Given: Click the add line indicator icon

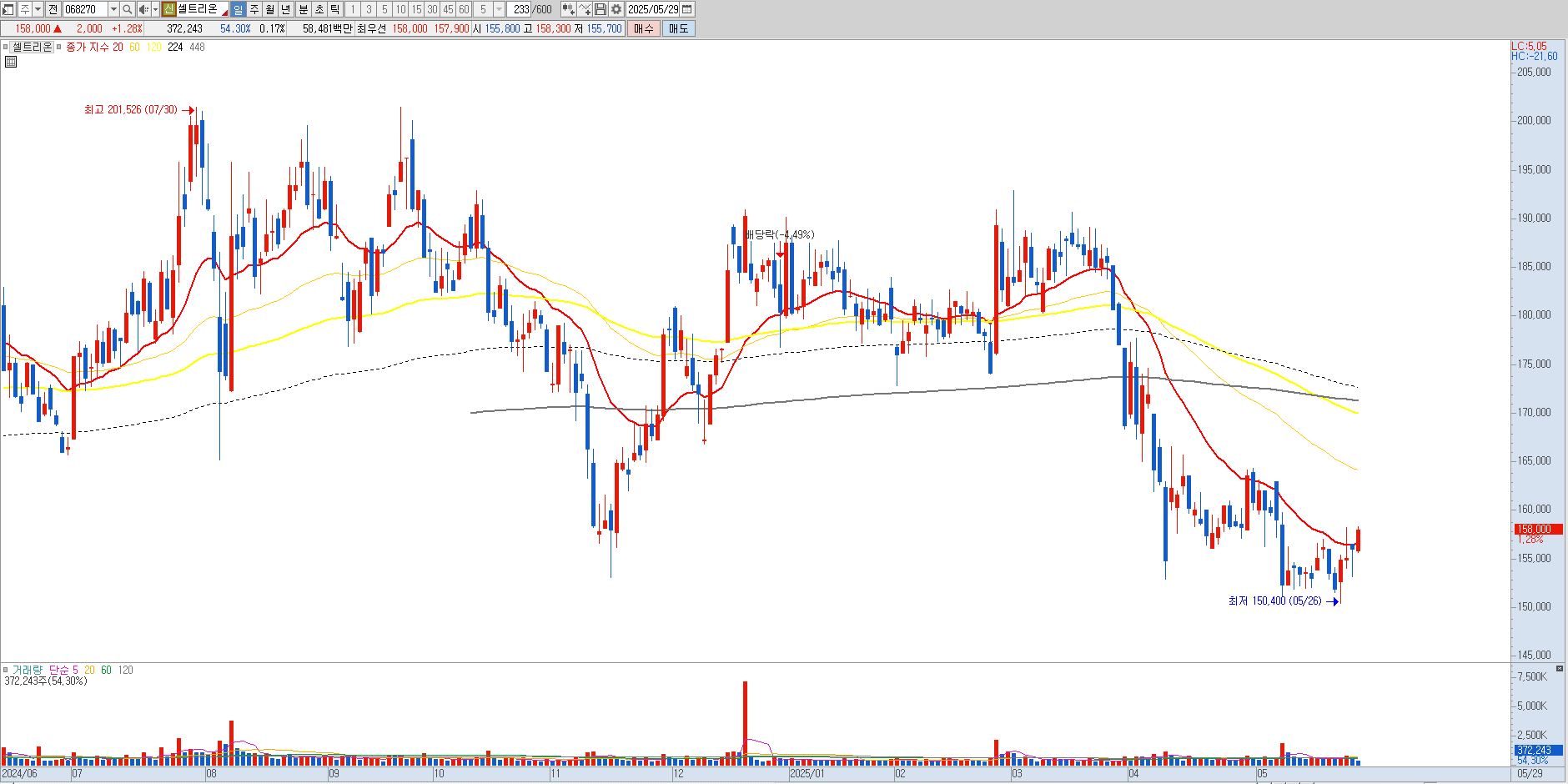Looking at the screenshot, I should click(585, 9).
